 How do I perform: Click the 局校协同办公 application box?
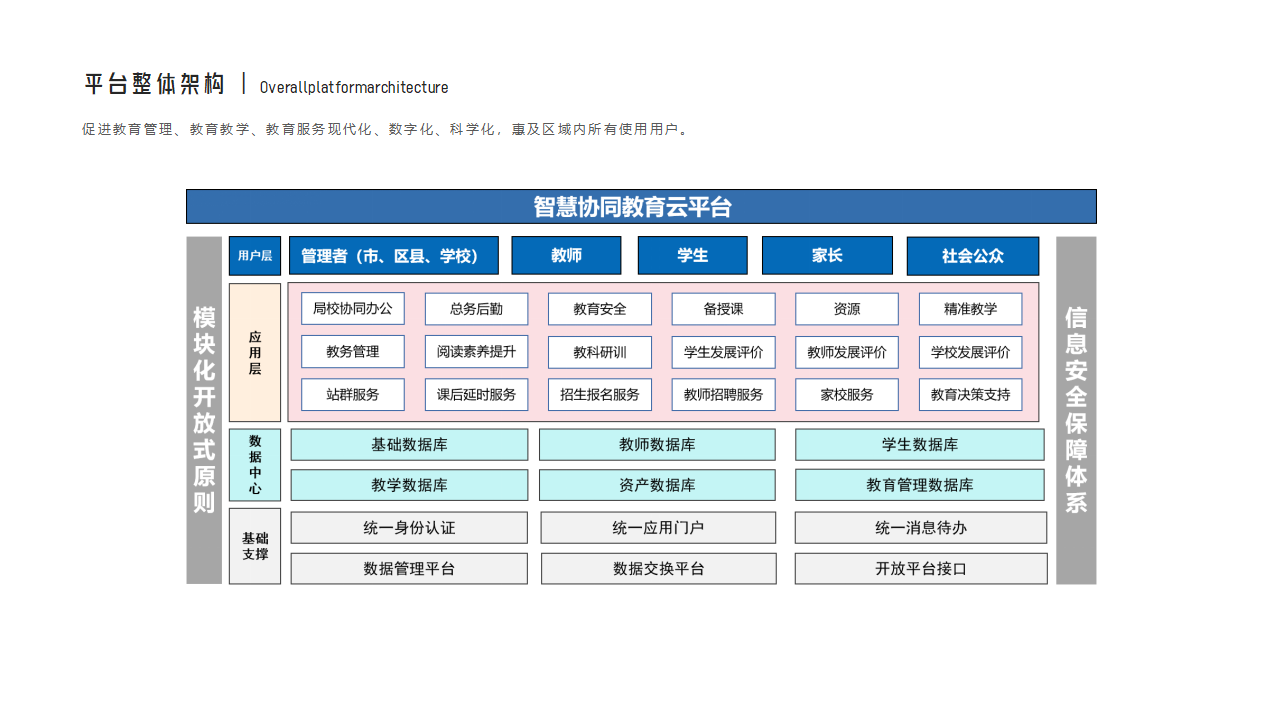(353, 309)
